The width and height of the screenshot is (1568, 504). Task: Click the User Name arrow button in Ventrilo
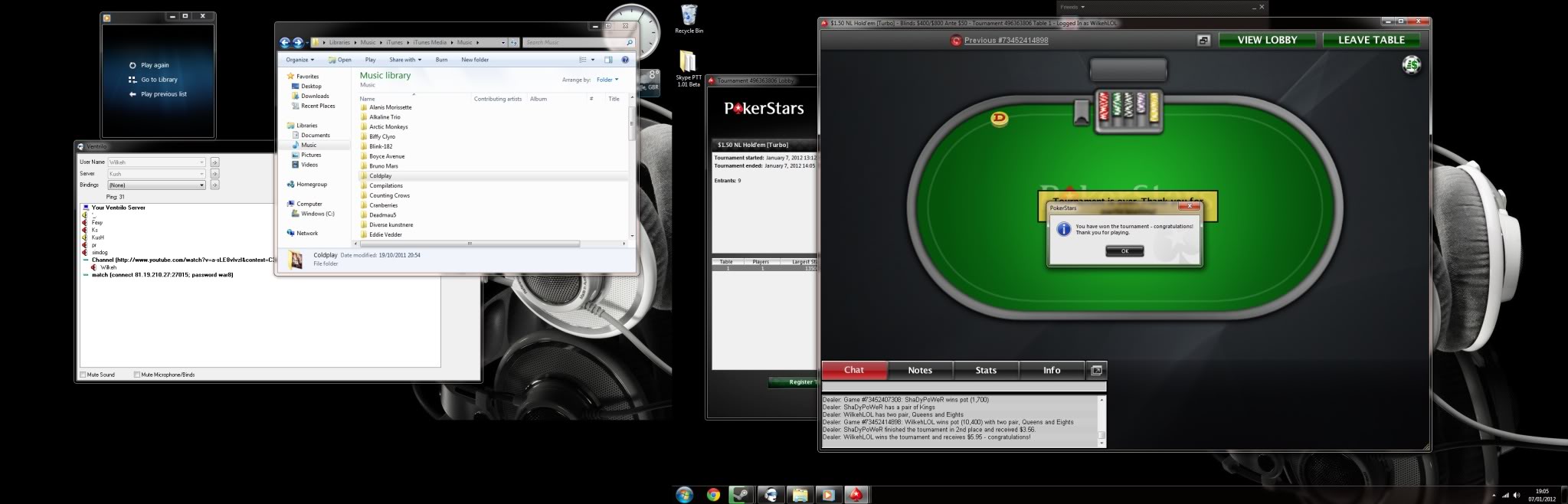tap(214, 162)
